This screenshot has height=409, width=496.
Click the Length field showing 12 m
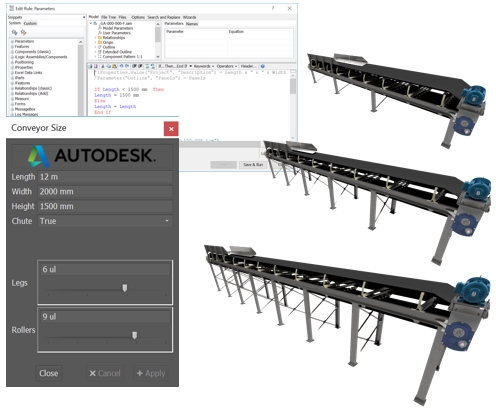[105, 177]
